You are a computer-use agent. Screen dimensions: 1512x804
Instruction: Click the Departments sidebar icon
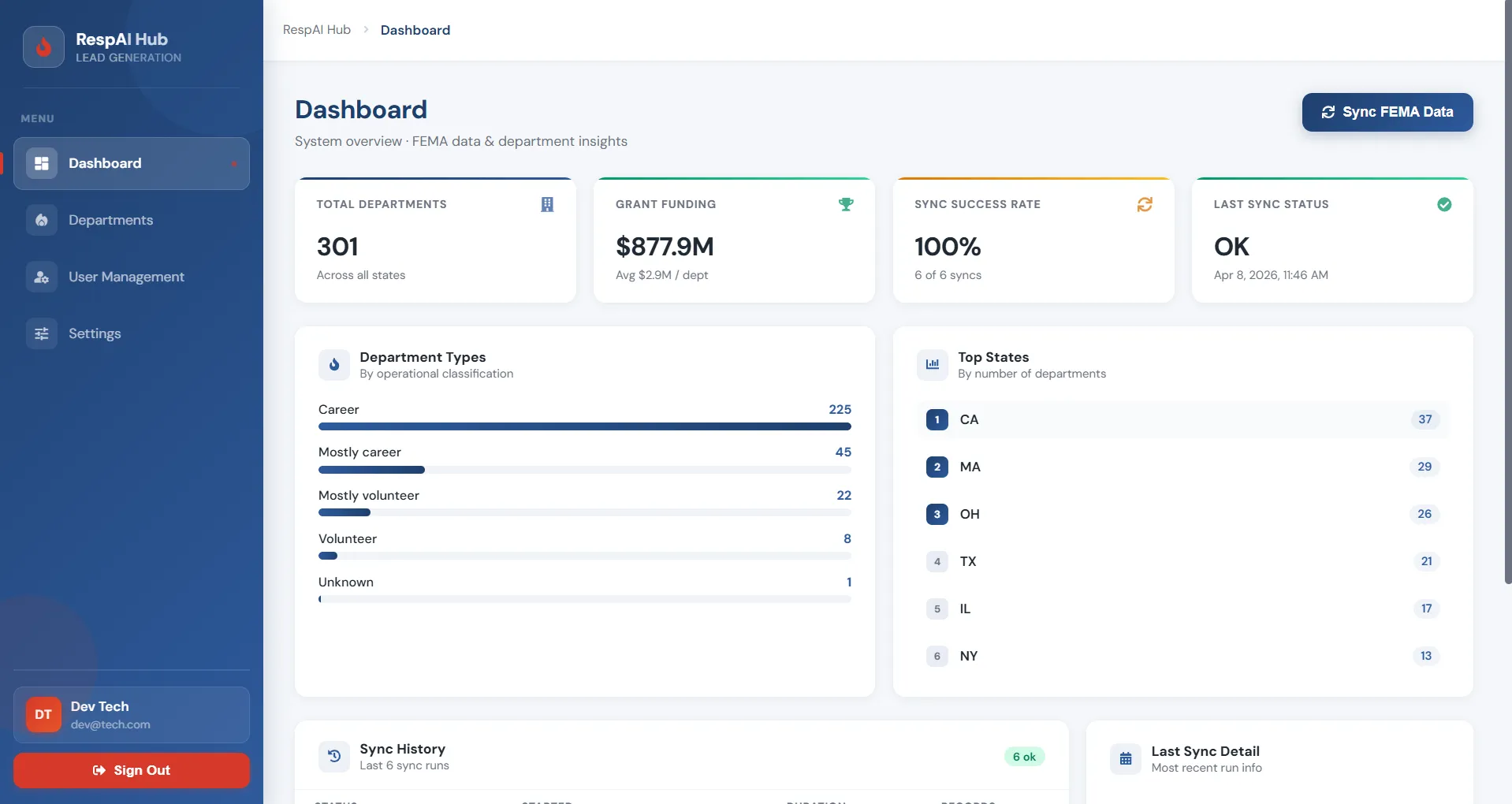[x=42, y=220]
